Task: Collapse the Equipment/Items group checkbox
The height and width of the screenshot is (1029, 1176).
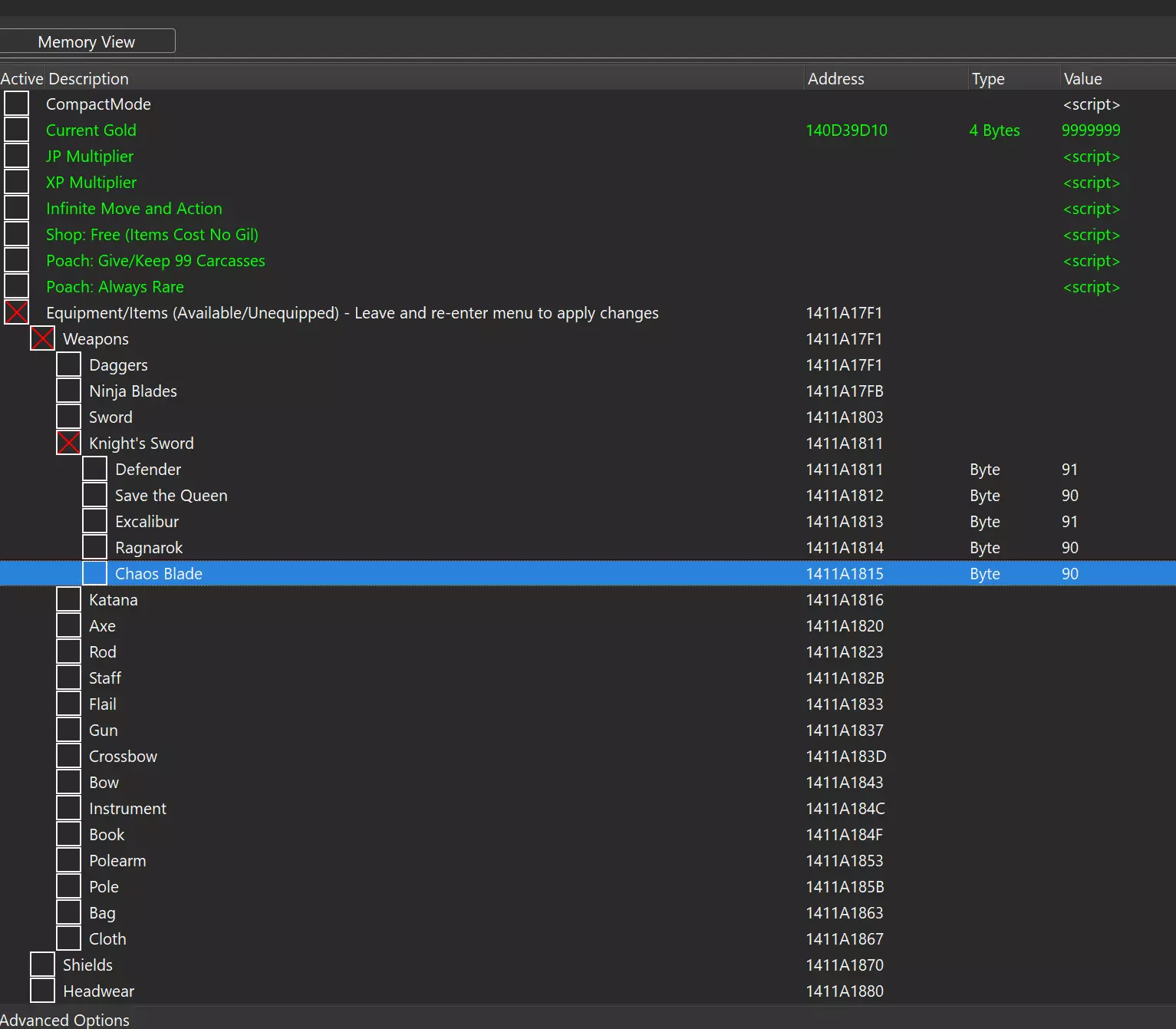Action: coord(17,313)
